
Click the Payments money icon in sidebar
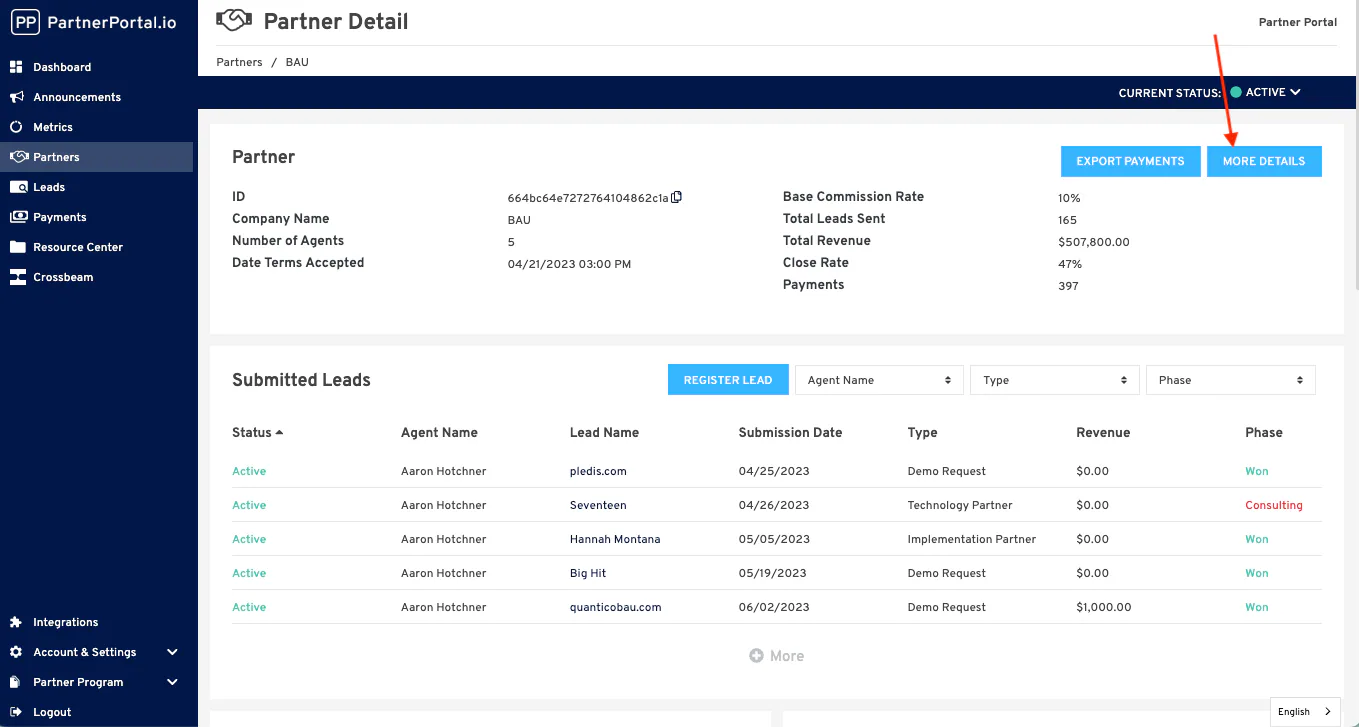tap(18, 217)
